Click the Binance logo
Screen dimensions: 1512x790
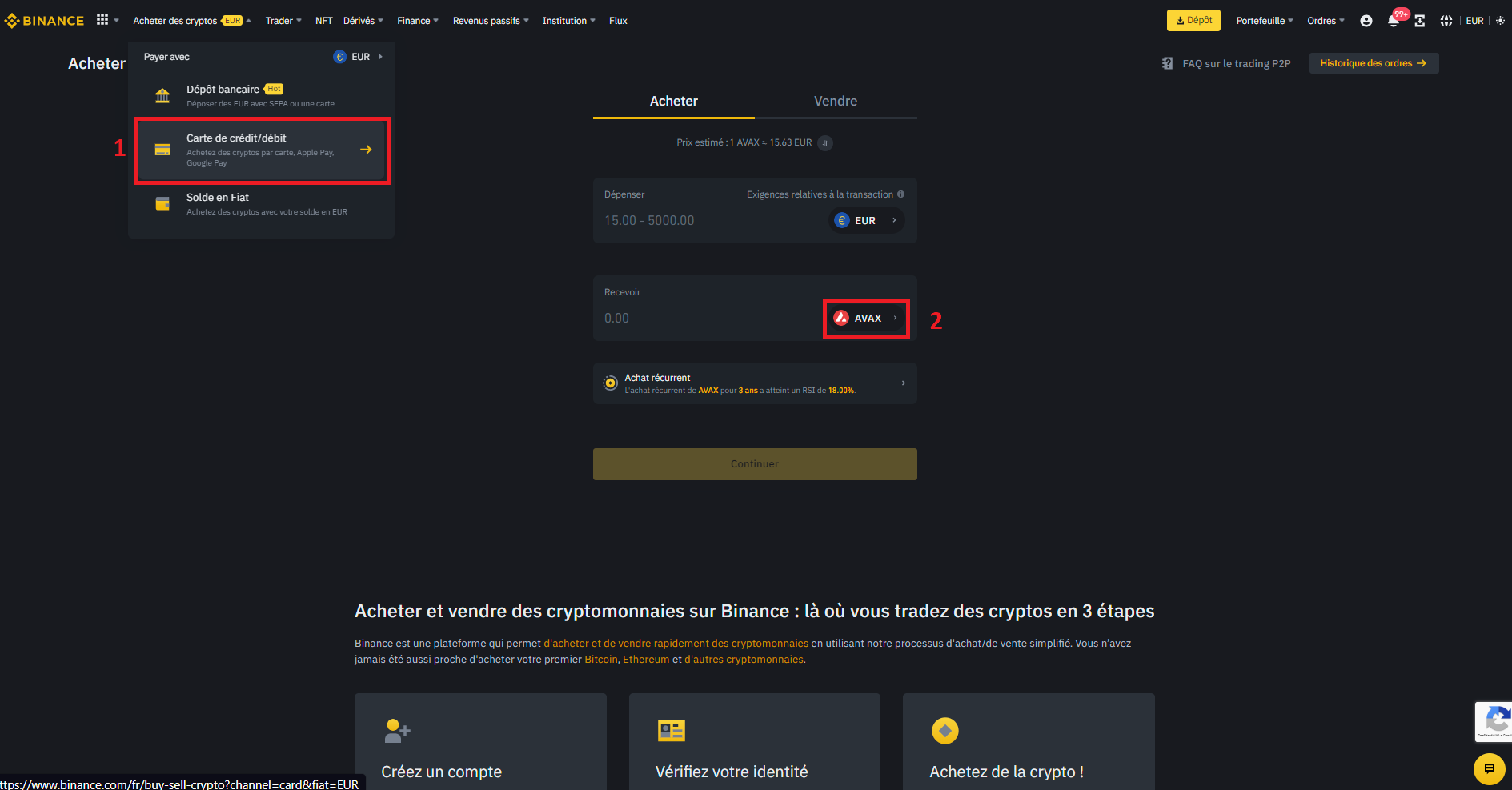(x=44, y=21)
